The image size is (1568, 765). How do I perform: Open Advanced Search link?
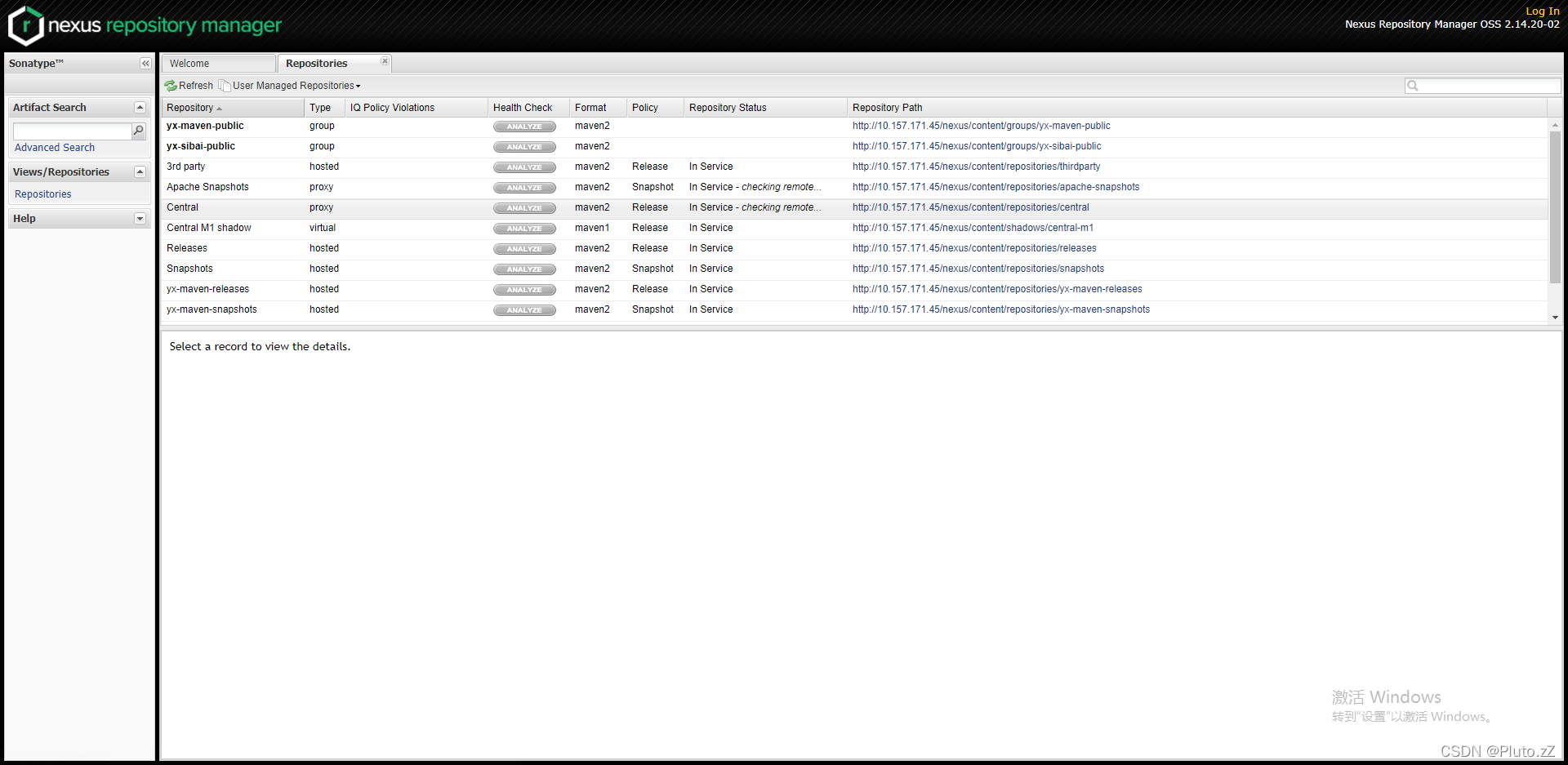coord(55,148)
